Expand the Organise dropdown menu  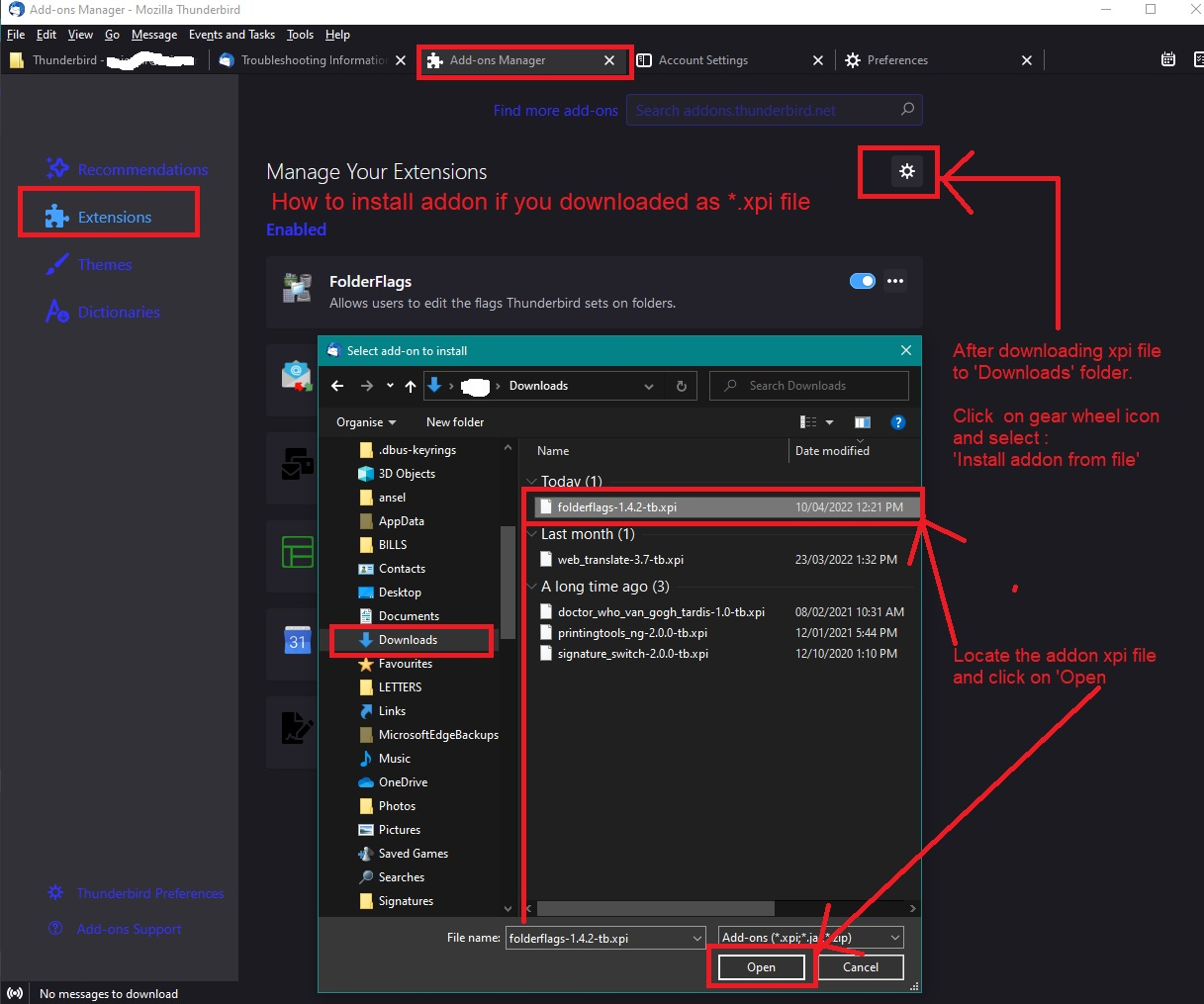coord(365,422)
